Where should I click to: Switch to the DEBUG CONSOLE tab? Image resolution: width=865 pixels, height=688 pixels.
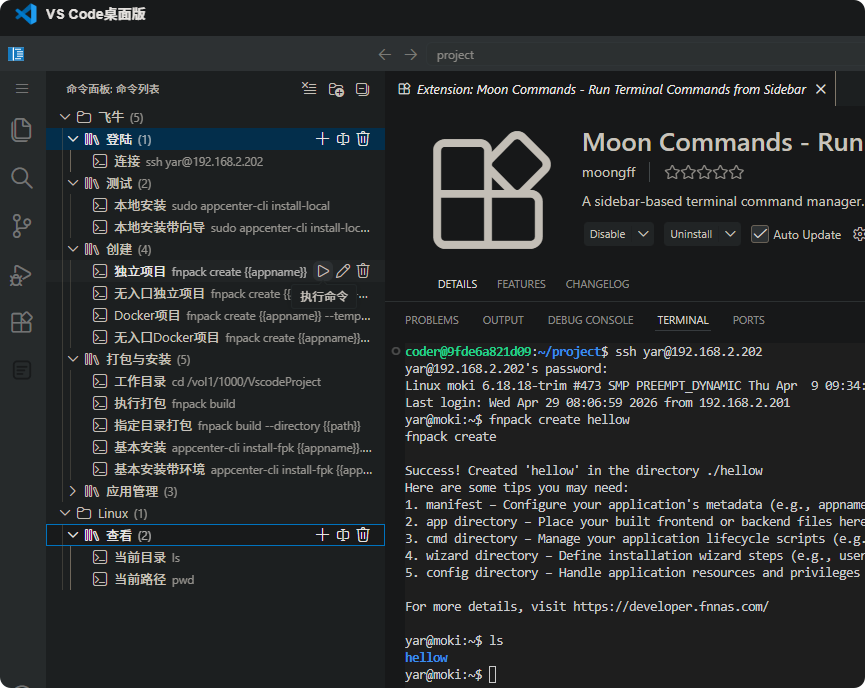590,320
